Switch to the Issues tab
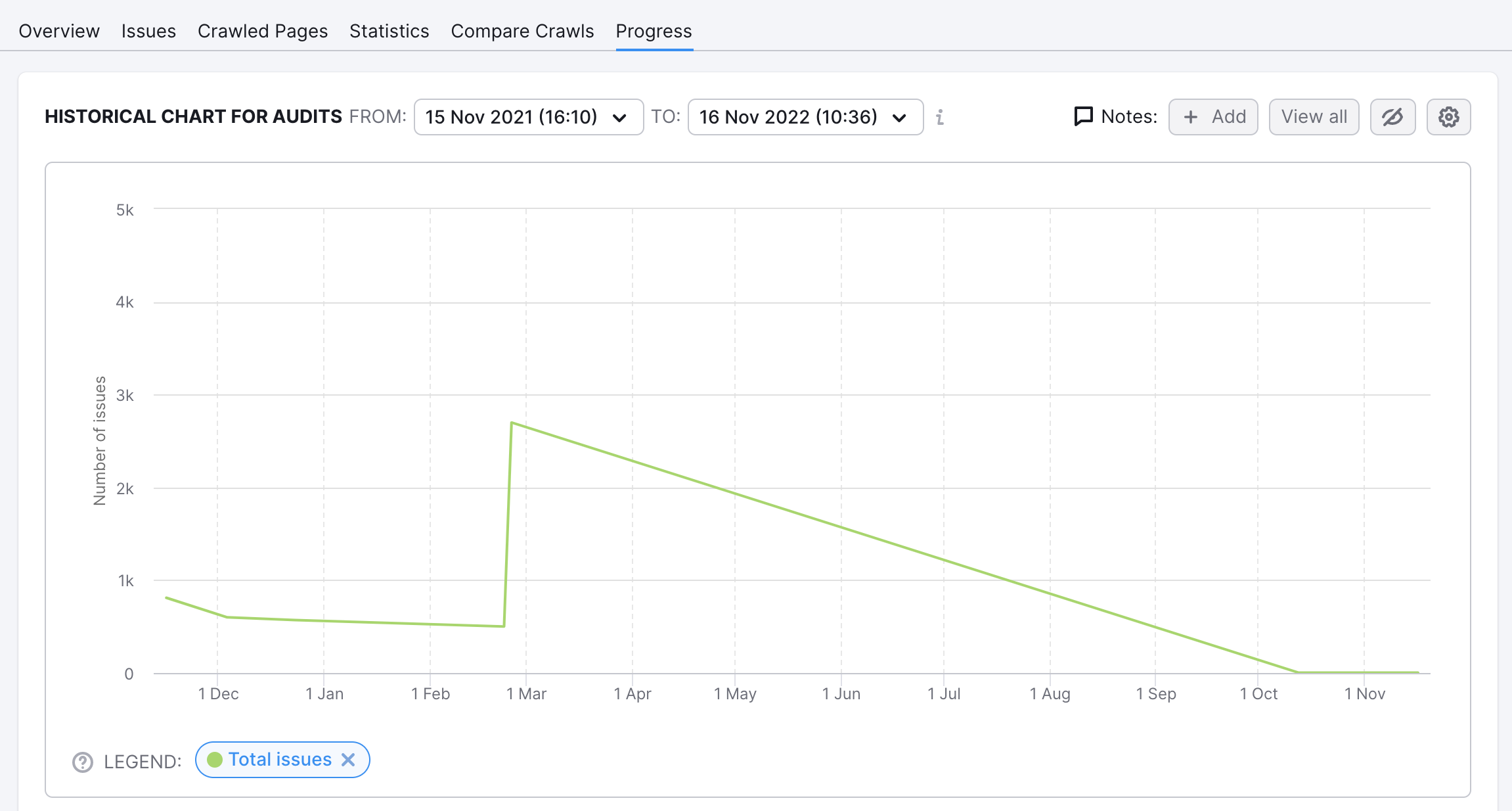The width and height of the screenshot is (1512, 811). point(149,30)
